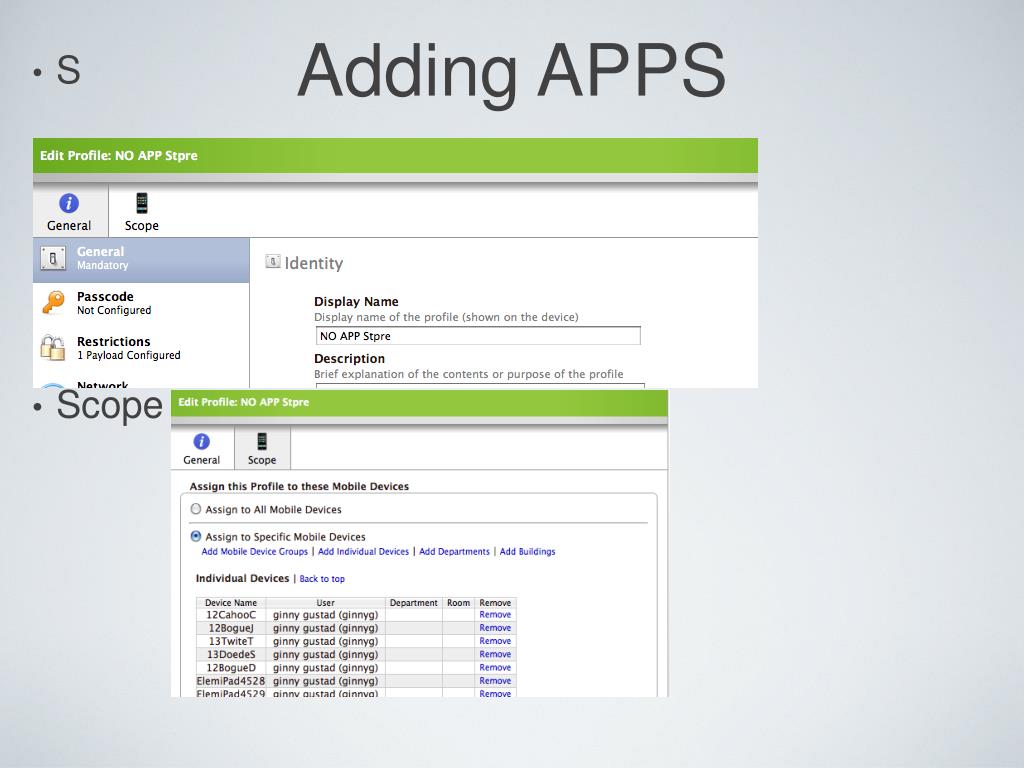This screenshot has height=768, width=1024.
Task: Select device name 12CahooC
Action: pyautogui.click(x=231, y=615)
